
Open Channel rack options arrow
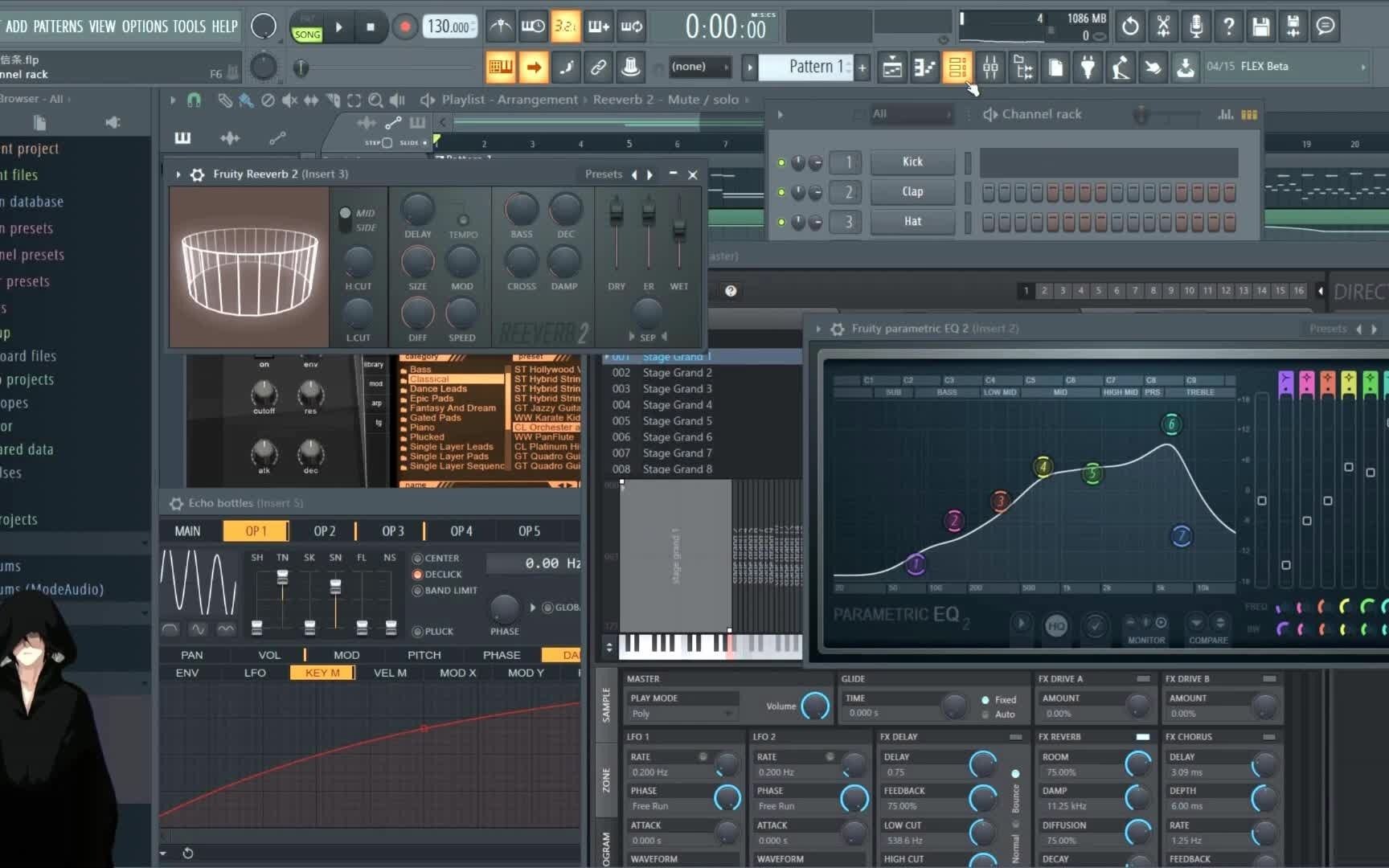(780, 114)
